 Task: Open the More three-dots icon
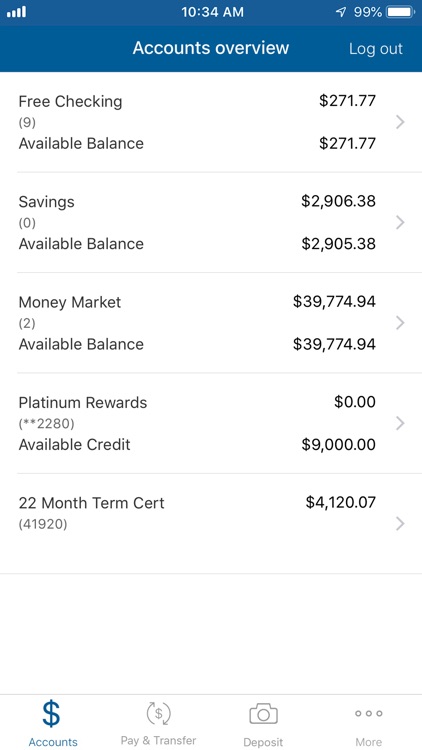coord(368,714)
